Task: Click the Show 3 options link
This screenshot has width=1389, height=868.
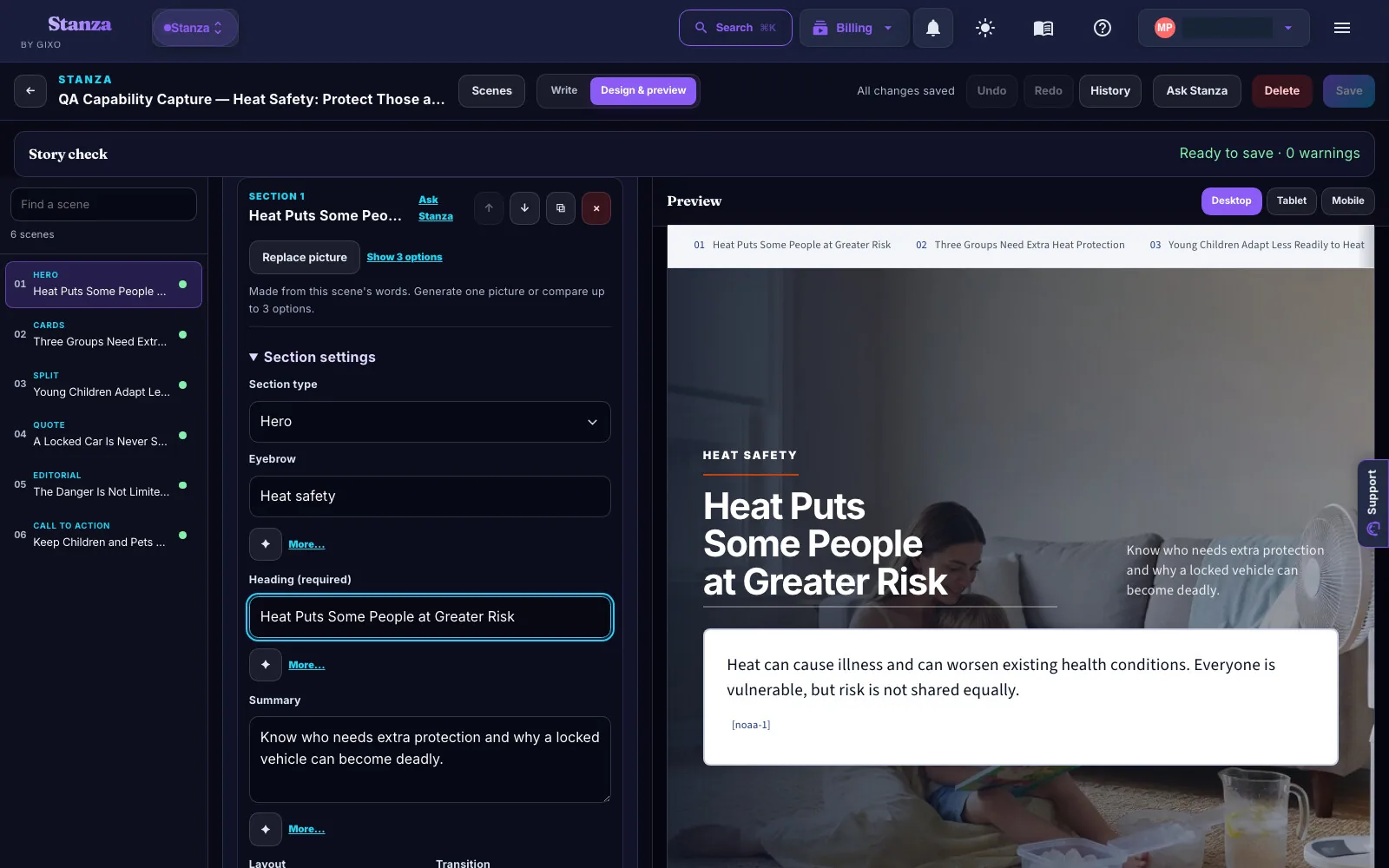Action: coord(405,257)
